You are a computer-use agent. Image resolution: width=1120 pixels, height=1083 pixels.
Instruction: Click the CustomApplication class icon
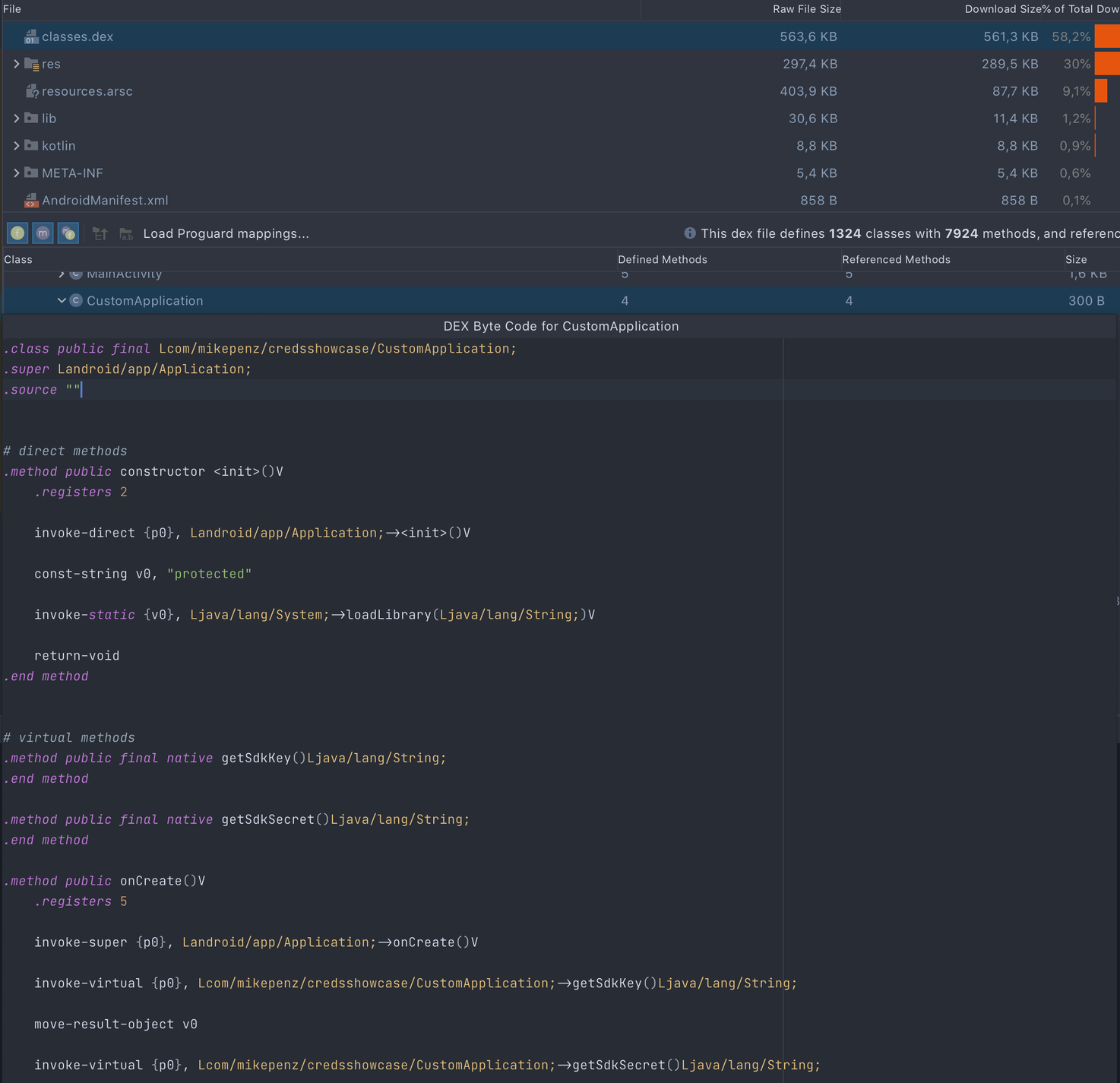[x=76, y=300]
